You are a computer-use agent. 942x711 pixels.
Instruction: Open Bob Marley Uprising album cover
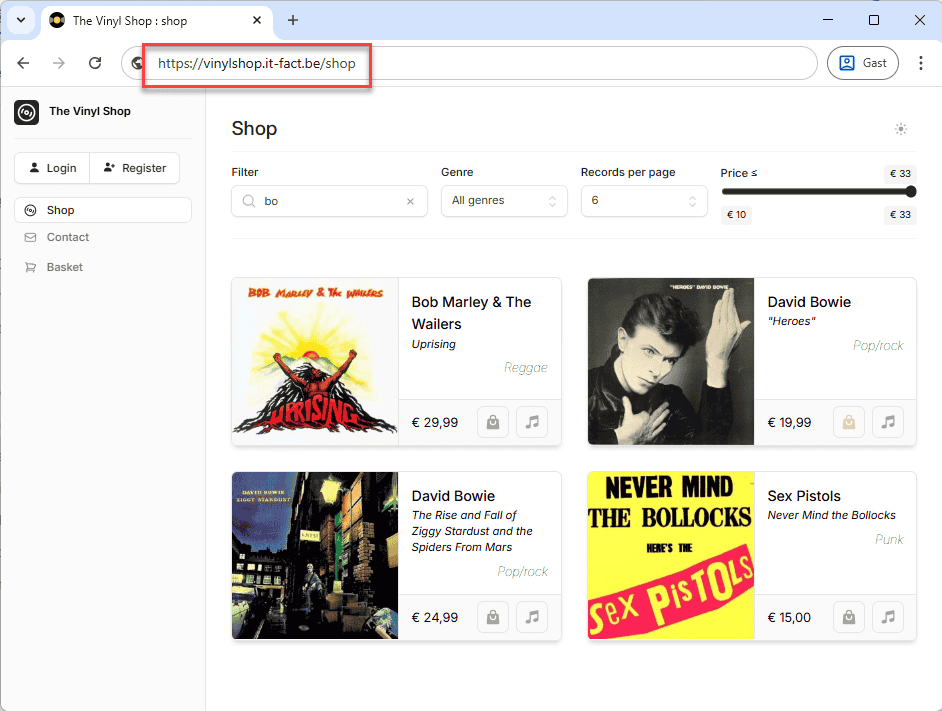pos(315,361)
